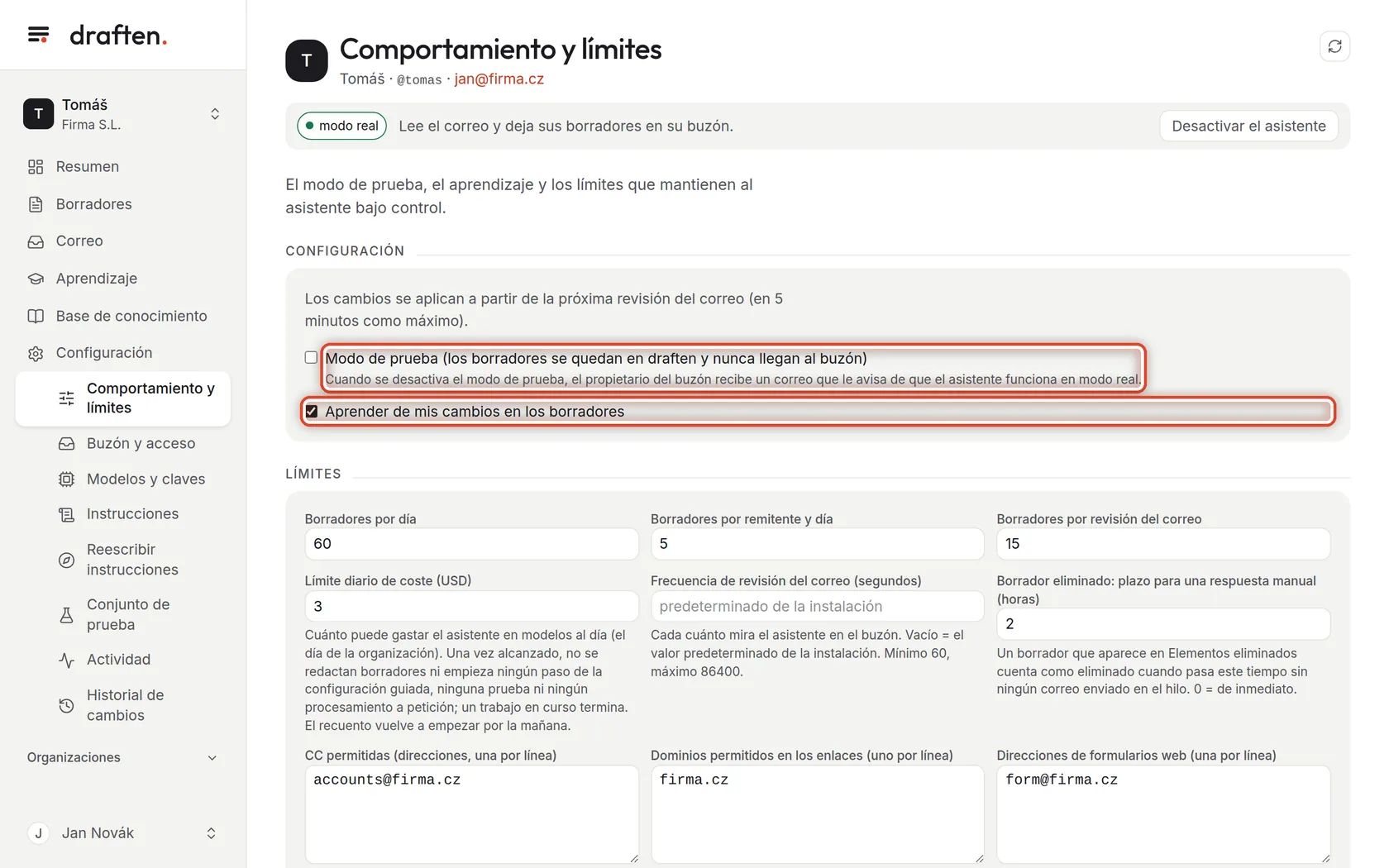The width and height of the screenshot is (1389, 868).
Task: Open the jan@firma.cz email link
Action: click(499, 79)
